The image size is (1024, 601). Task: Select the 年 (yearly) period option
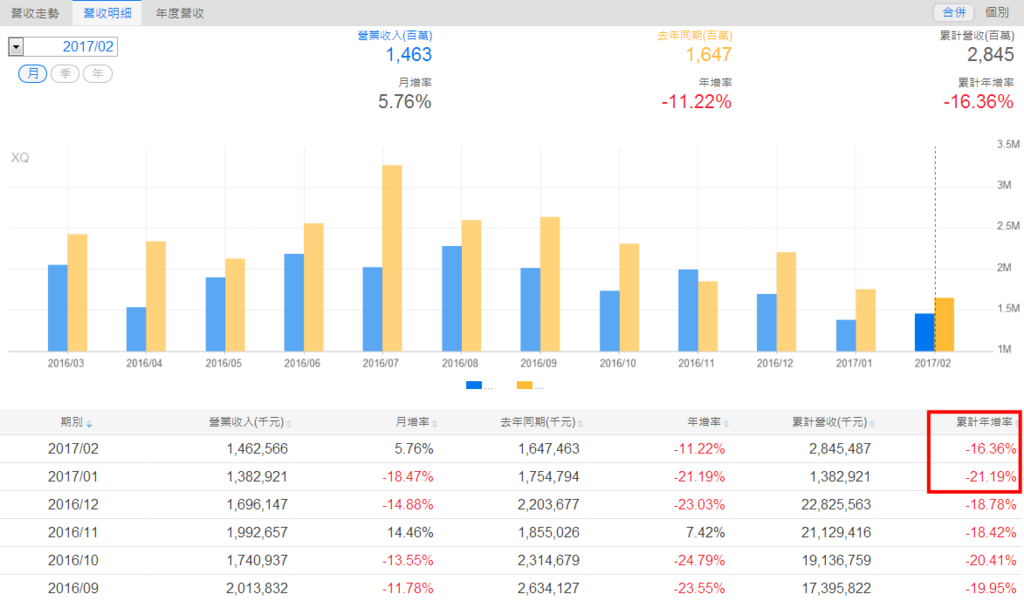[x=98, y=74]
